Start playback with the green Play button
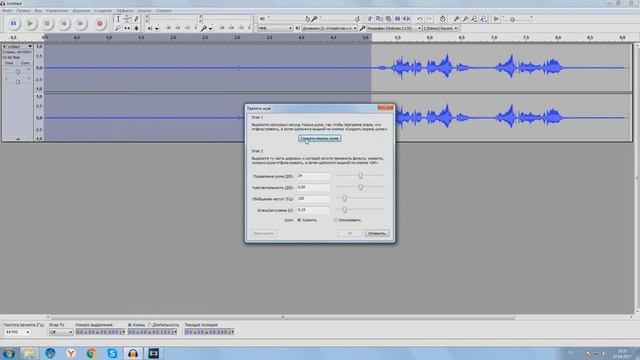 (x=30, y=24)
